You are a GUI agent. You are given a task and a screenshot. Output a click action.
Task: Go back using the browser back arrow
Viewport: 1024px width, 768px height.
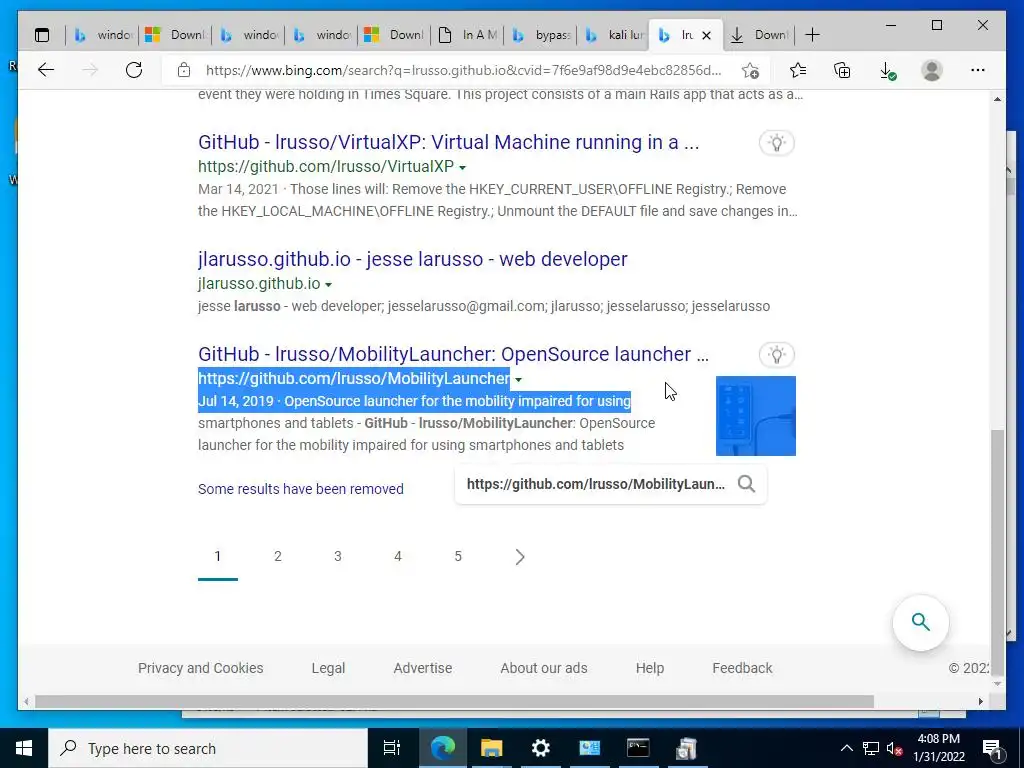tap(46, 70)
